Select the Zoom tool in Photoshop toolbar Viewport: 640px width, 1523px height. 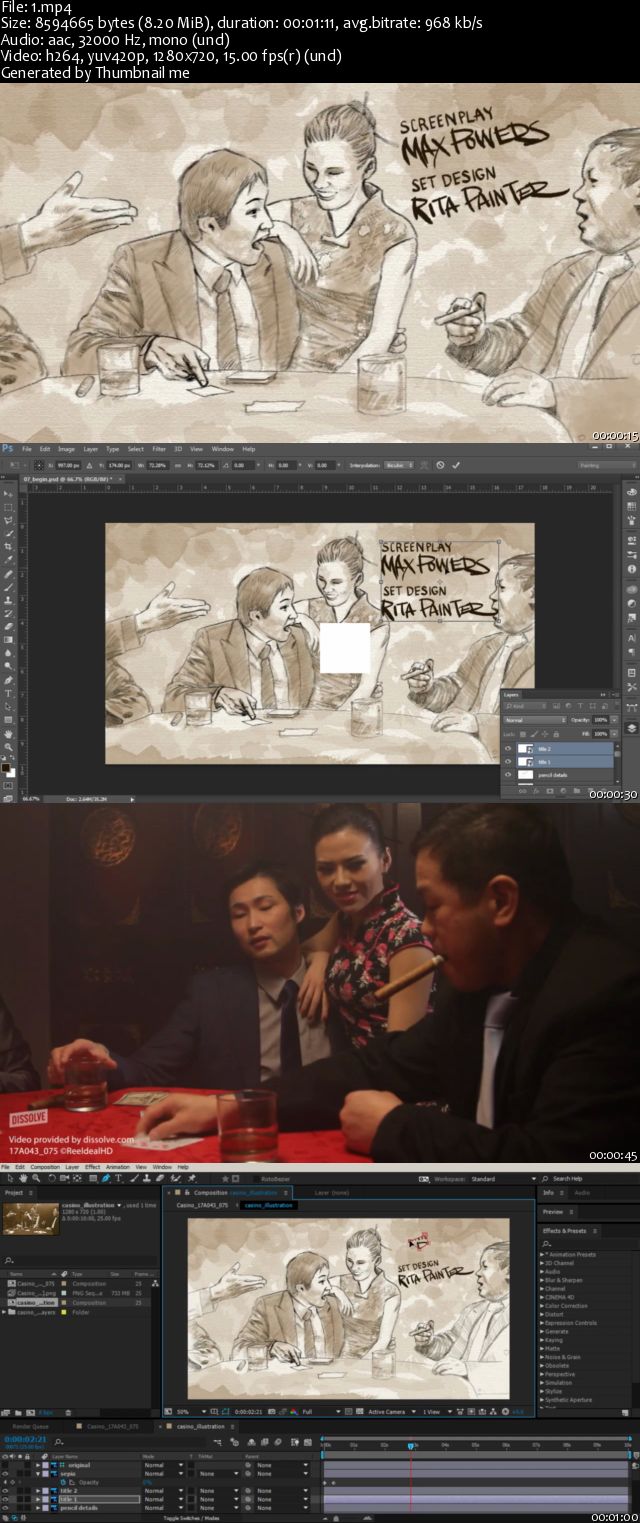tap(8, 747)
